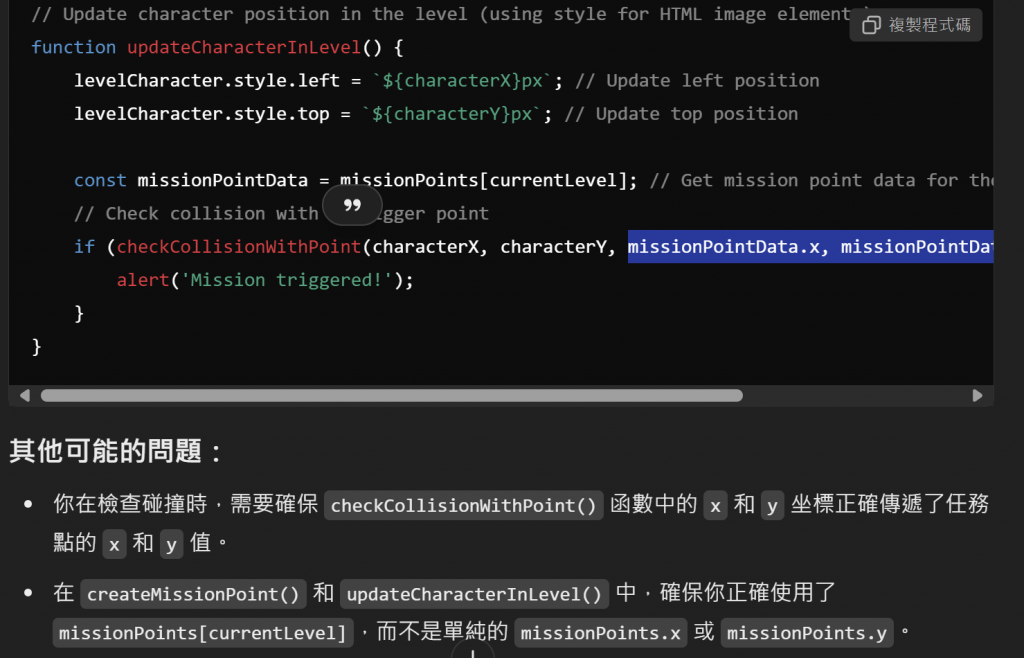The height and width of the screenshot is (658, 1024).
Task: Click the const missionPointData declaration
Action: (355, 180)
